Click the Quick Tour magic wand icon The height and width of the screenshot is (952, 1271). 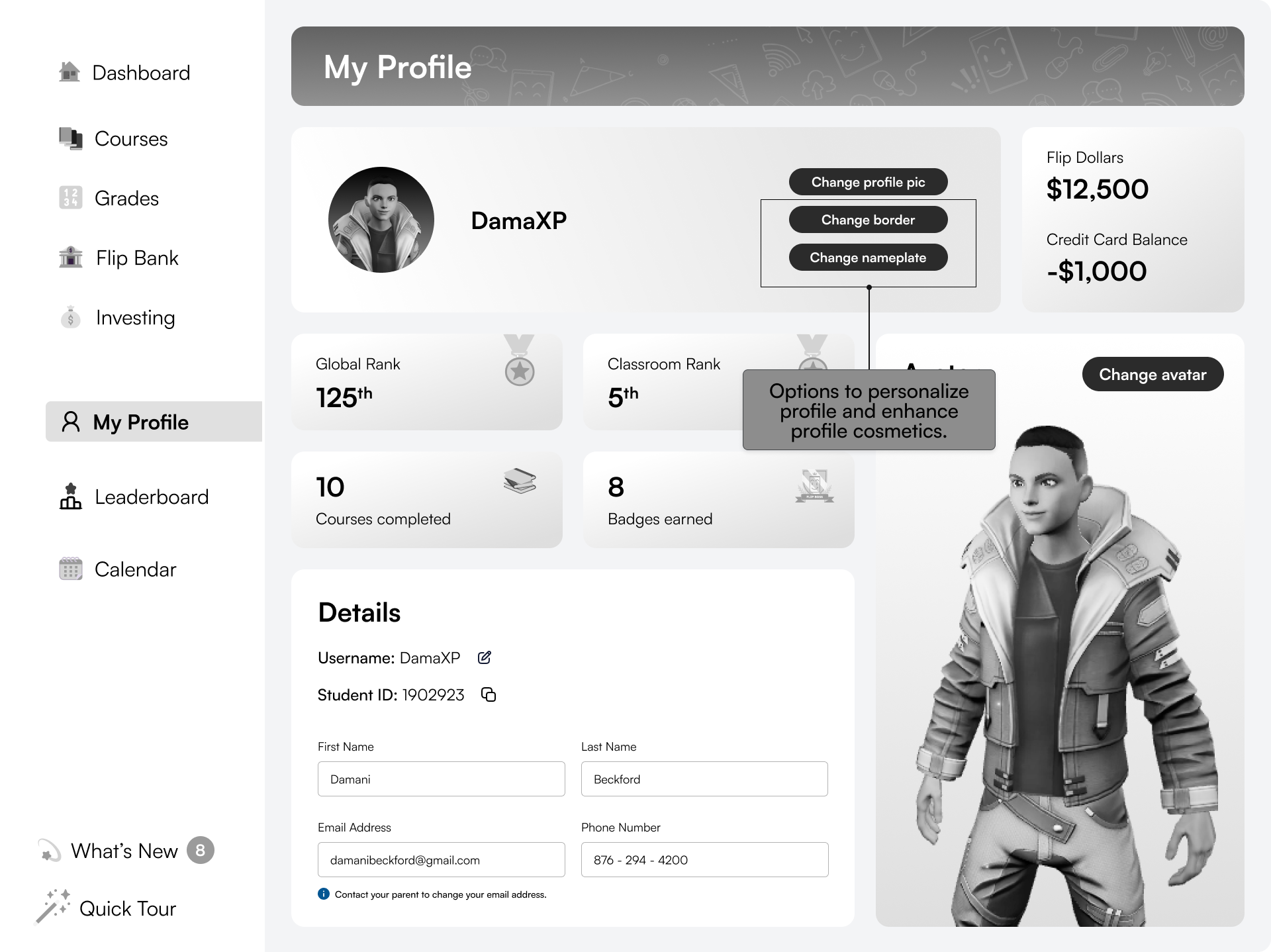click(x=53, y=906)
